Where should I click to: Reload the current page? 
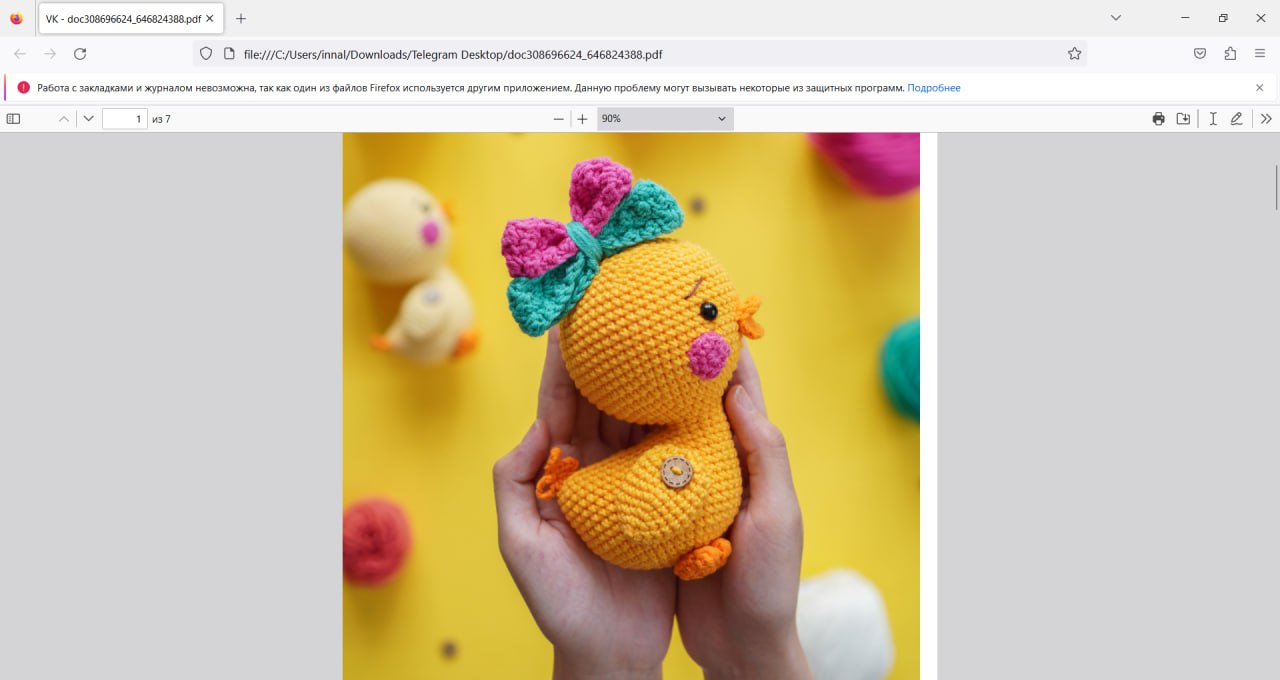tap(80, 54)
